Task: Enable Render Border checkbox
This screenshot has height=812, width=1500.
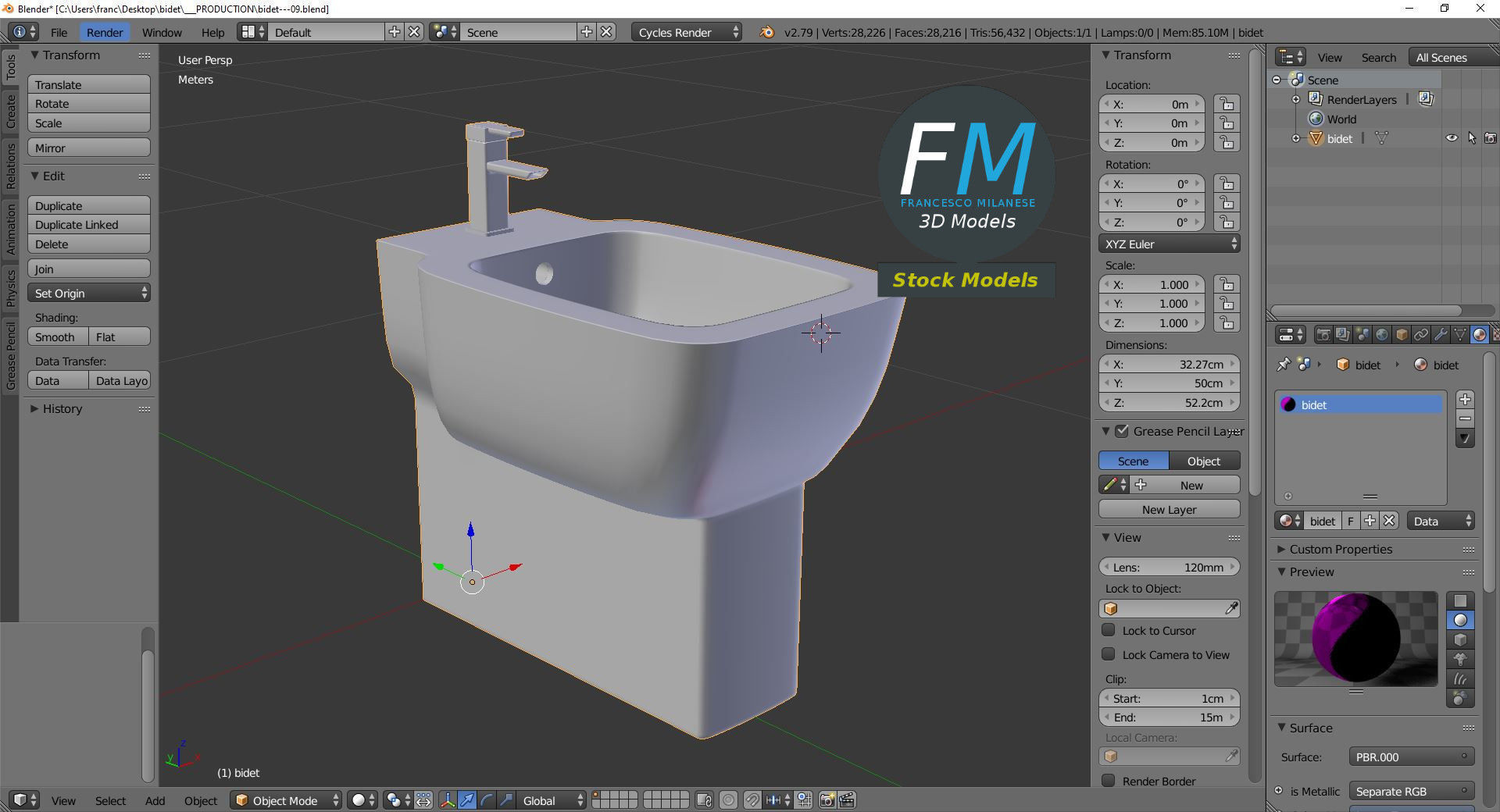Action: coord(1108,781)
